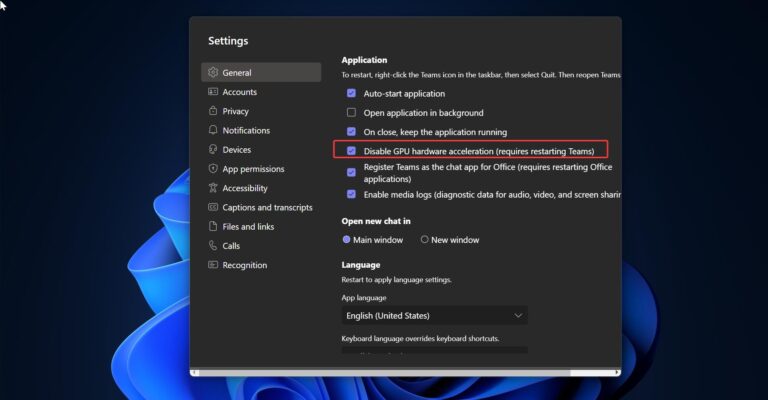Click the Application section heading
The width and height of the screenshot is (768, 400).
tap(364, 60)
